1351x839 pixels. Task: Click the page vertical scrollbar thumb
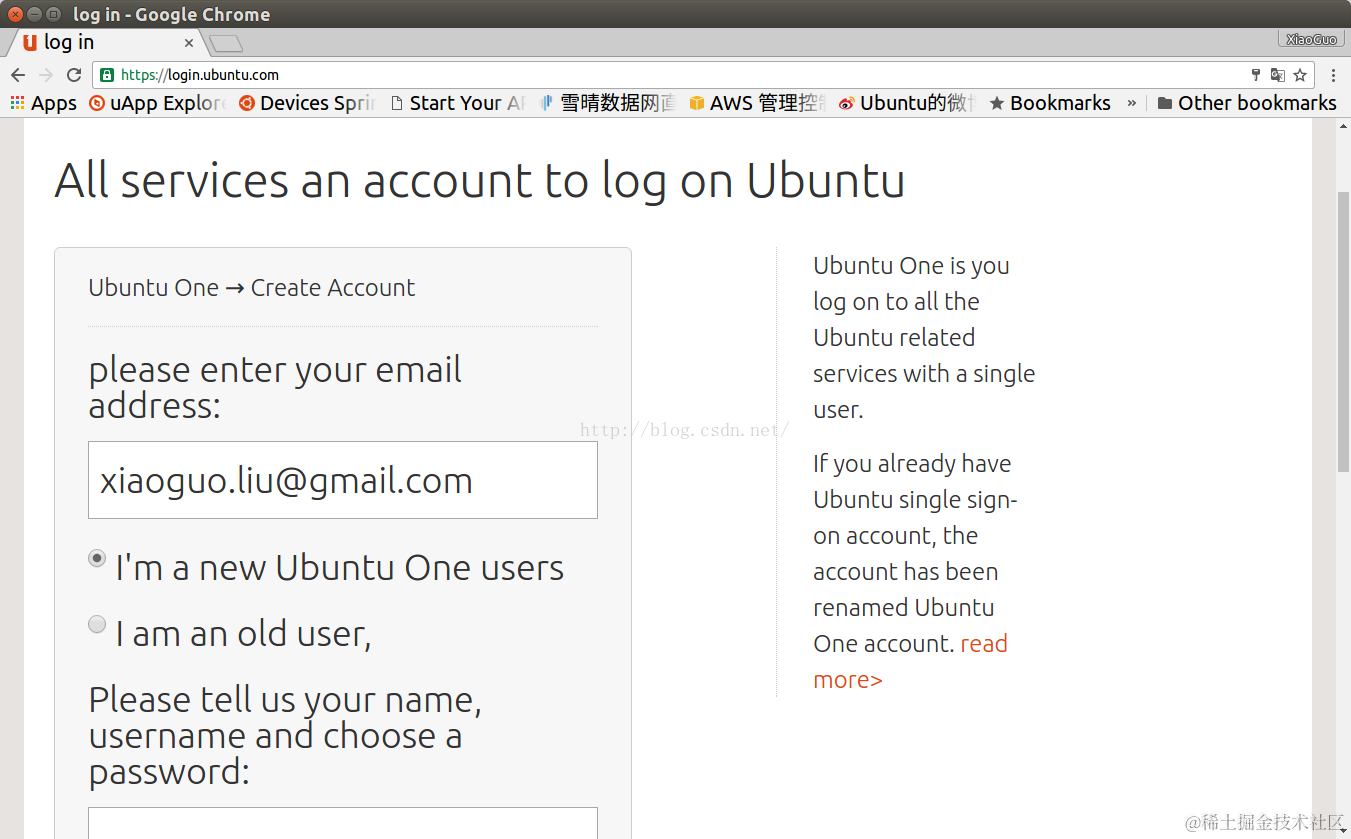tap(1343, 330)
